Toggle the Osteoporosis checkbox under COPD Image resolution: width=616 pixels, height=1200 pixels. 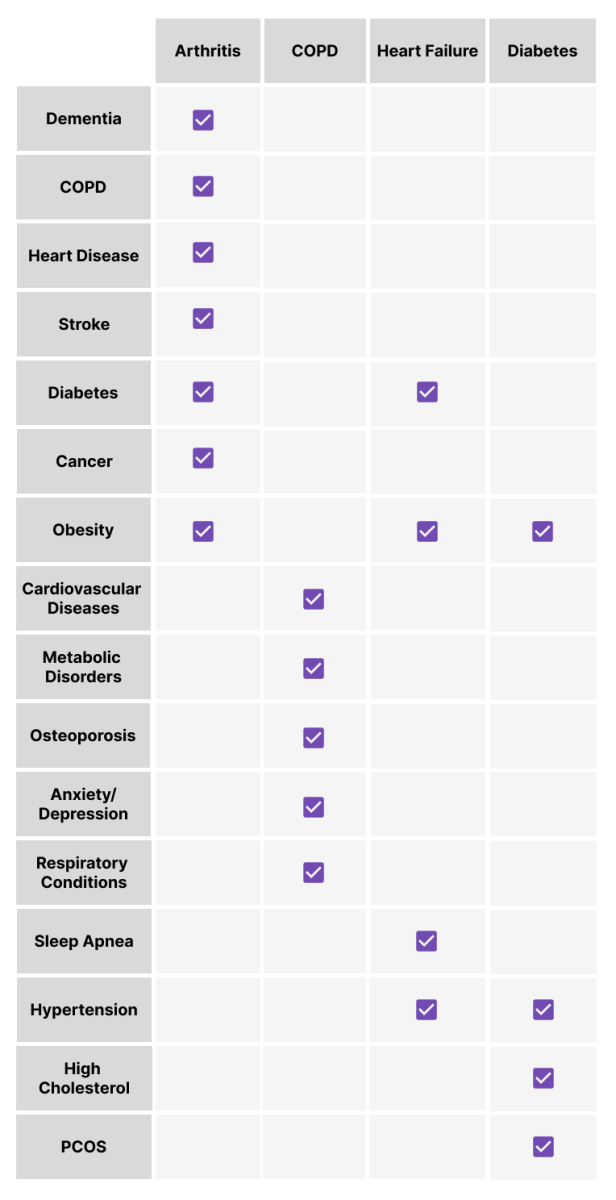313,737
